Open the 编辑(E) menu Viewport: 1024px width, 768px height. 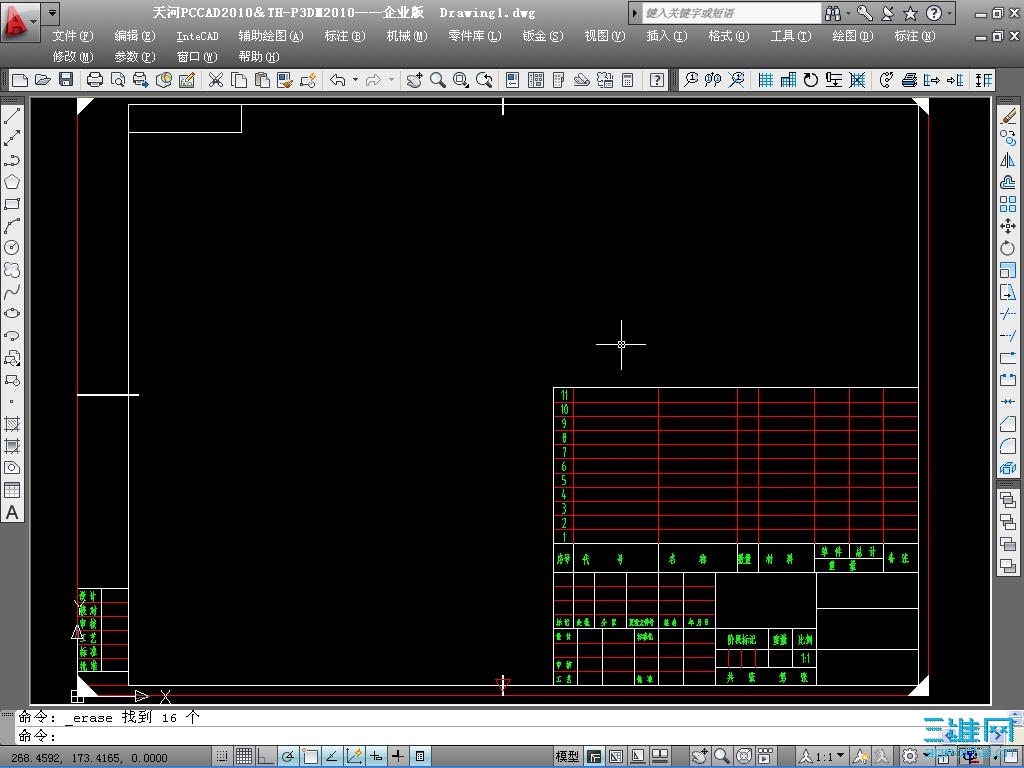pyautogui.click(x=135, y=36)
